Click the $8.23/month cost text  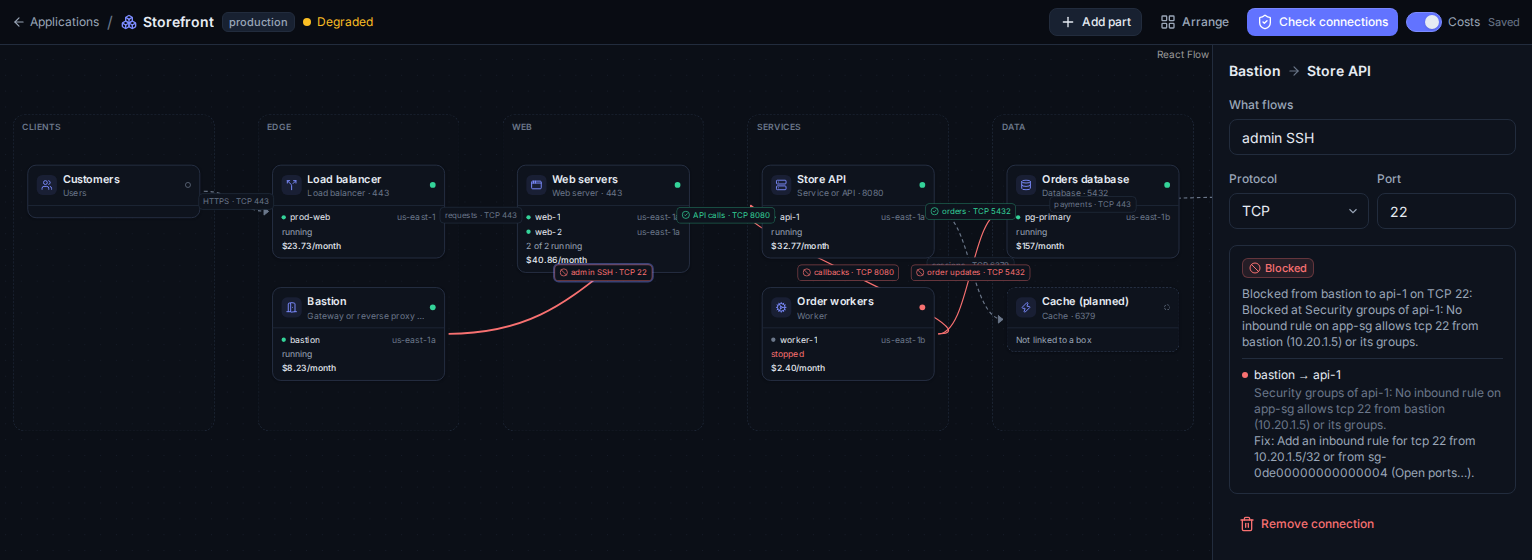309,368
